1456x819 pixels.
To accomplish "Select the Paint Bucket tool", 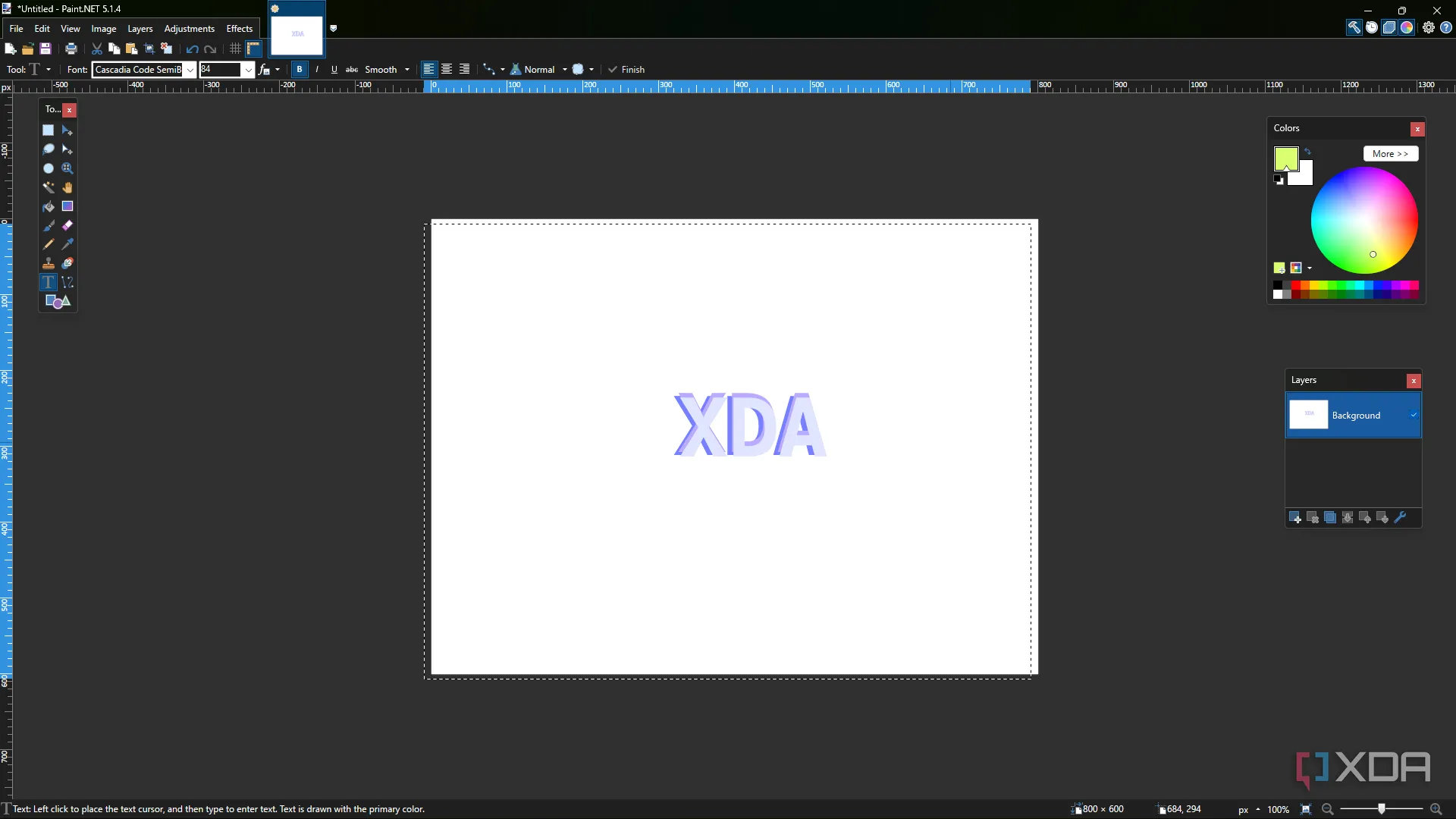I will tap(49, 206).
